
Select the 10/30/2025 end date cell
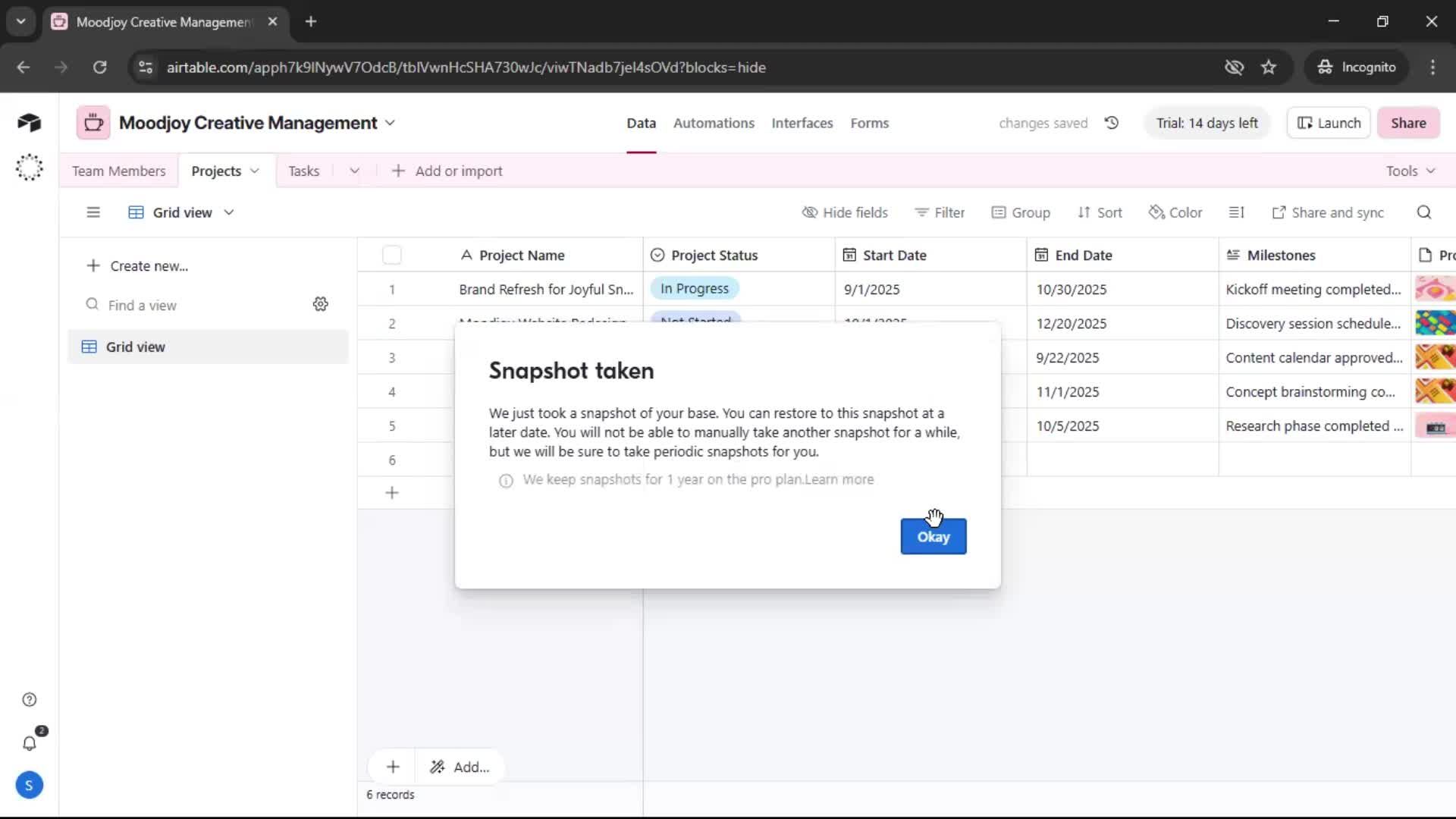click(1123, 289)
